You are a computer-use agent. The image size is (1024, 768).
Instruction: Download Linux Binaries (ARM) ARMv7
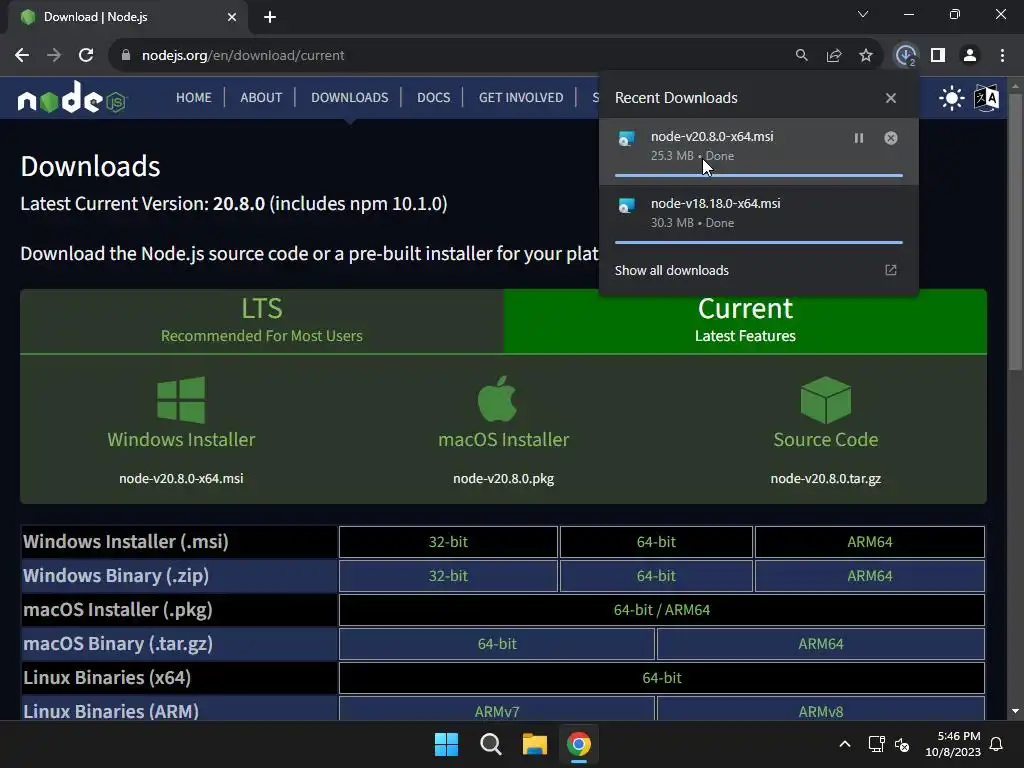point(497,711)
